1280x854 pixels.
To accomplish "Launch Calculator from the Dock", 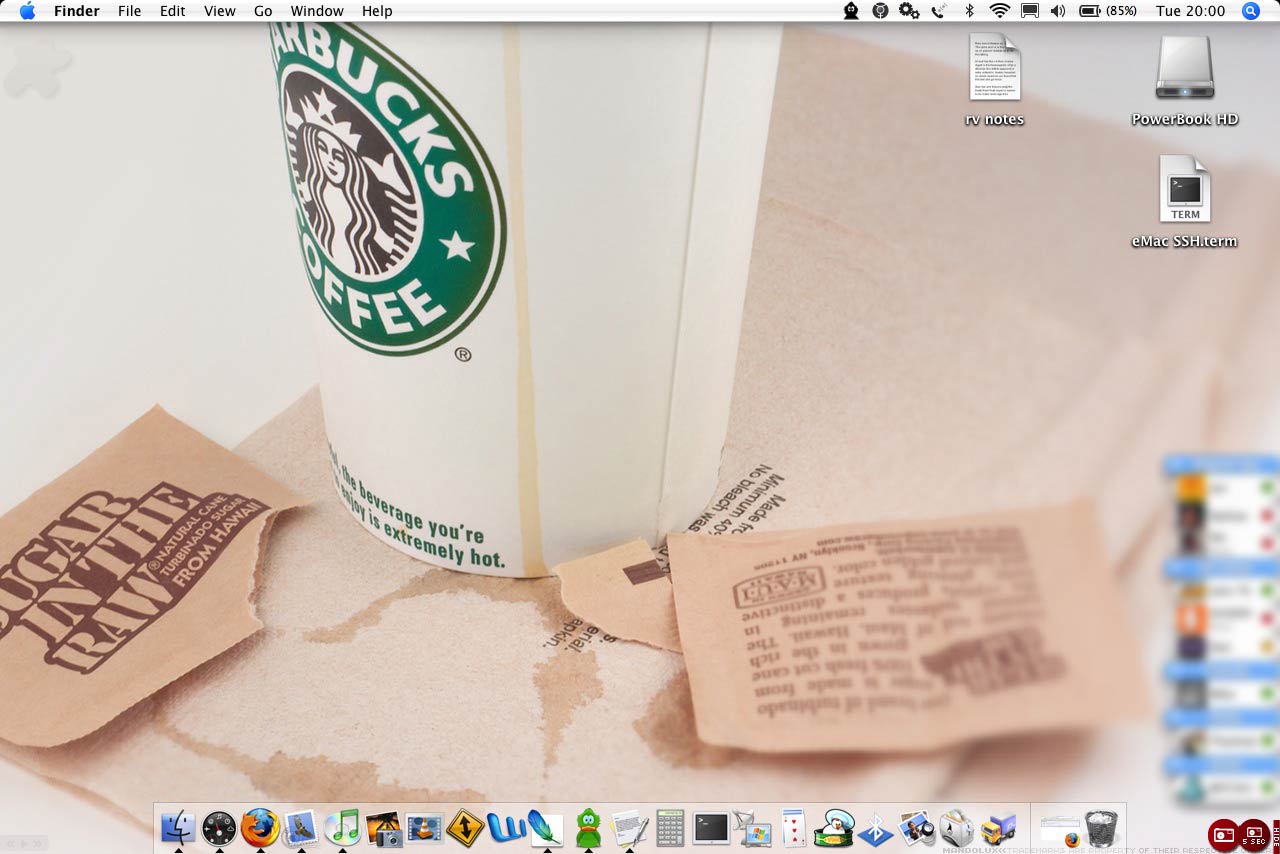I will [670, 828].
